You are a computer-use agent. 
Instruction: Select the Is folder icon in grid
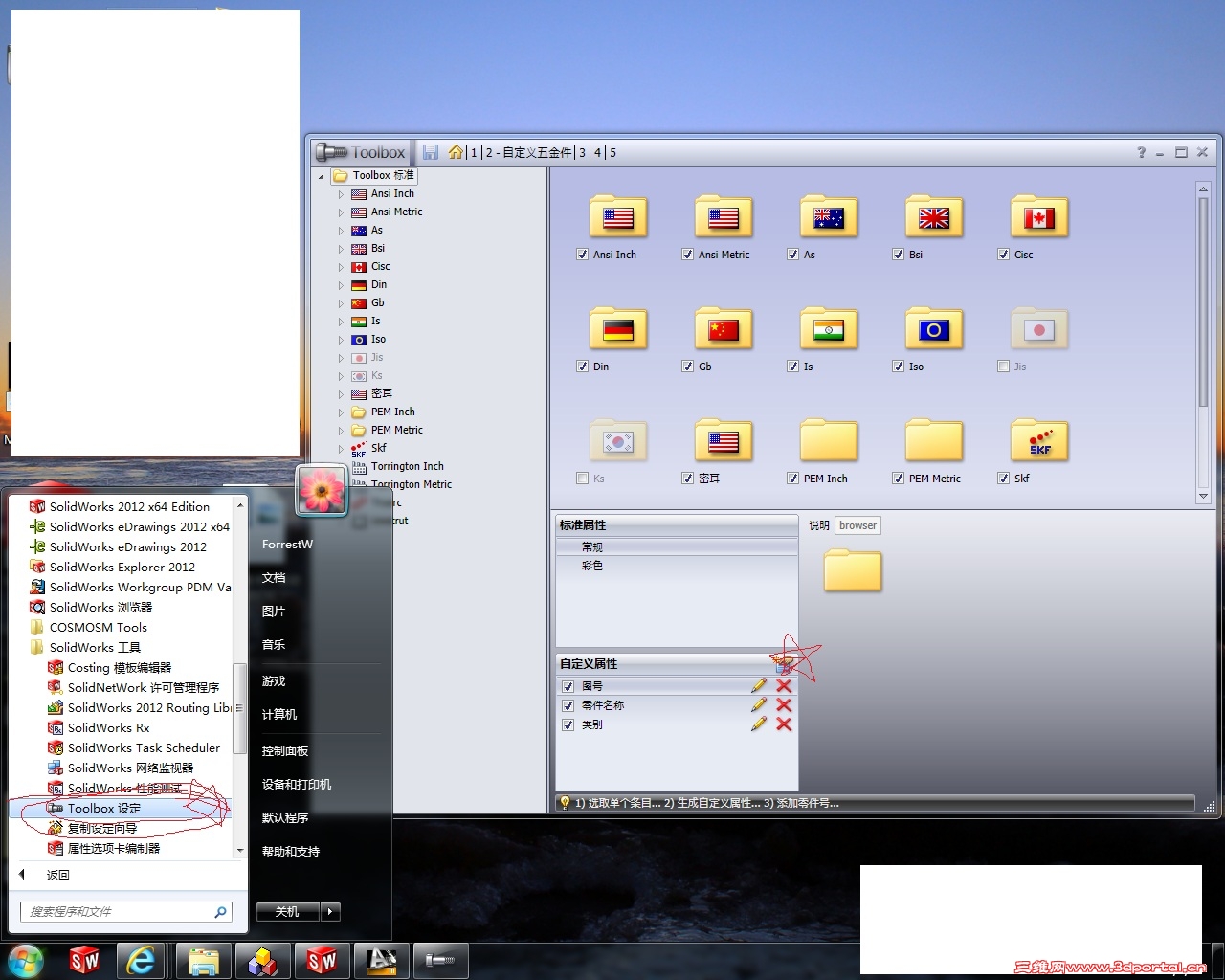coord(829,329)
